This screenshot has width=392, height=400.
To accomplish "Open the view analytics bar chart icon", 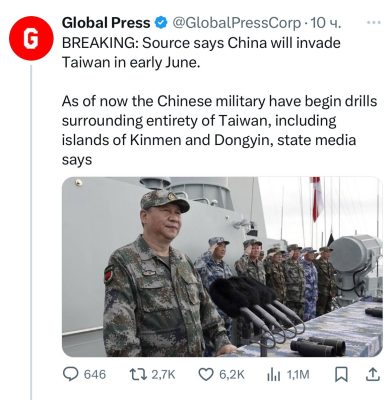I will [274, 375].
